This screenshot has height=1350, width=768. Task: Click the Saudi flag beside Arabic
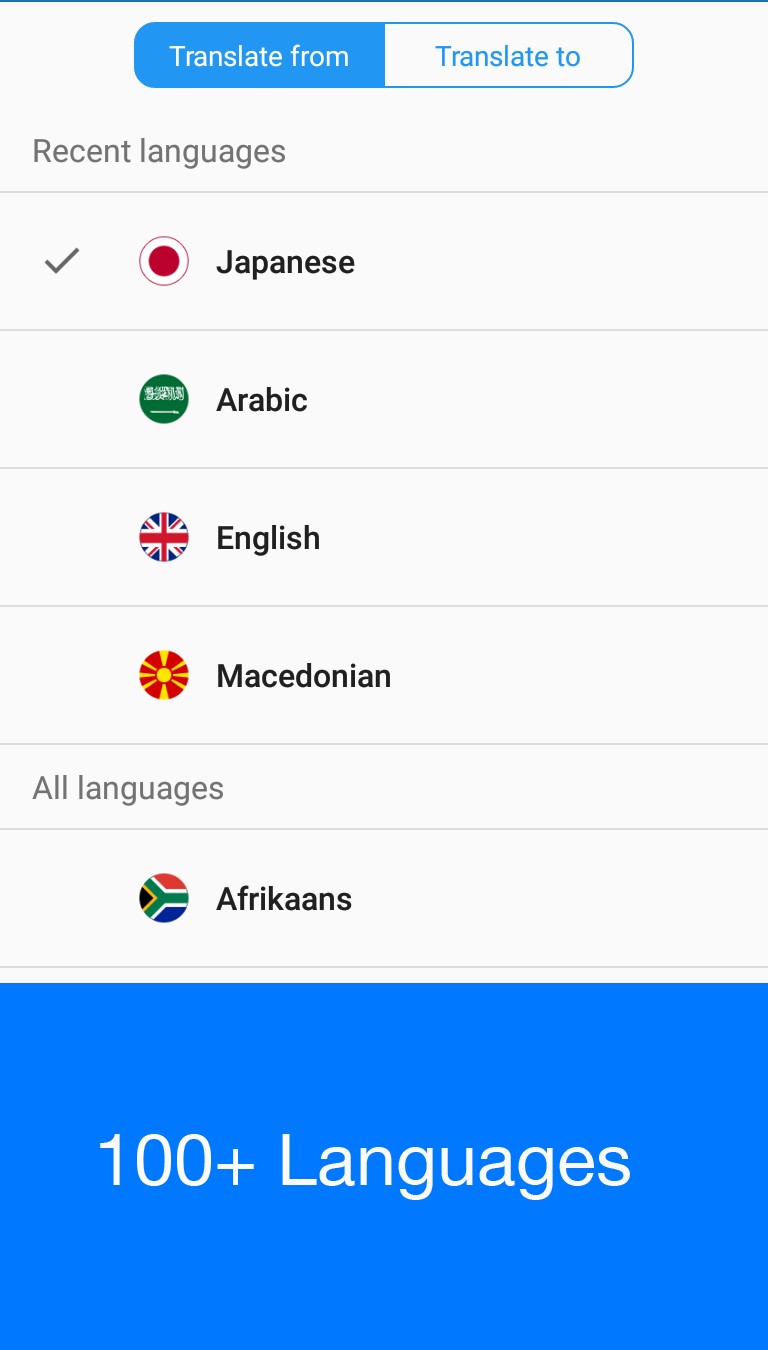[163, 399]
